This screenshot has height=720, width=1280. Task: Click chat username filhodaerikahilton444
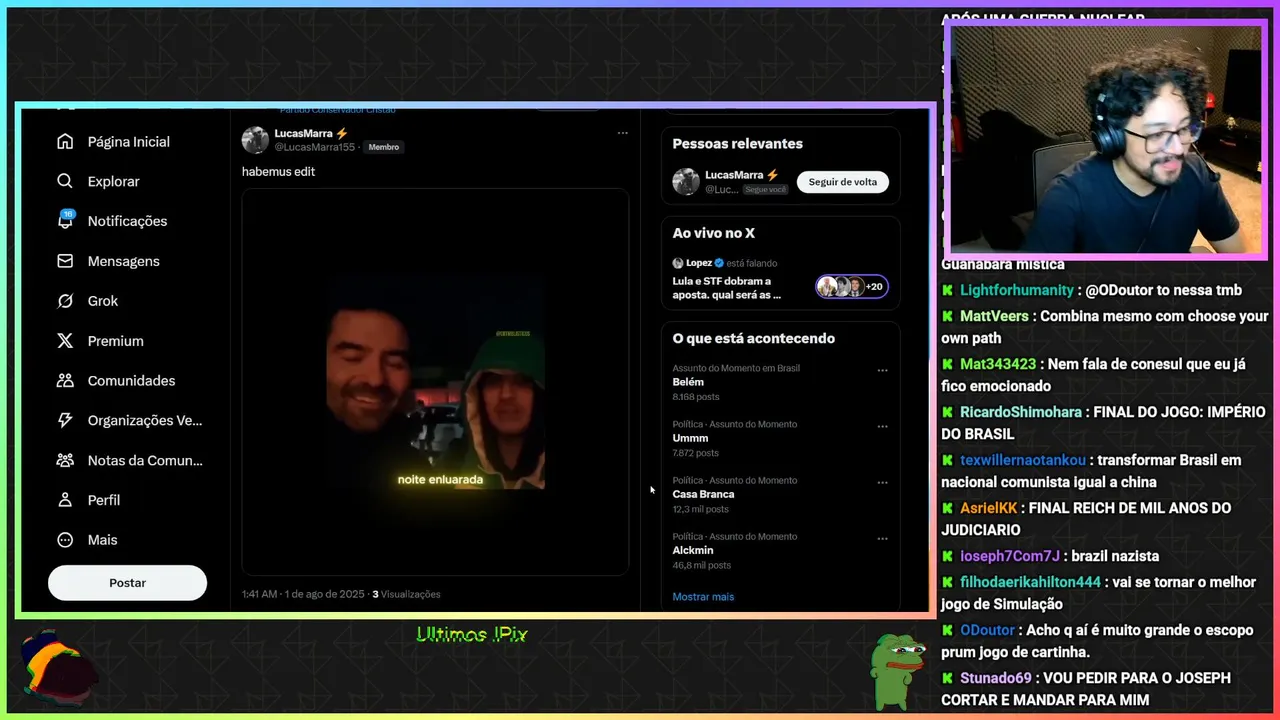pos(1030,582)
